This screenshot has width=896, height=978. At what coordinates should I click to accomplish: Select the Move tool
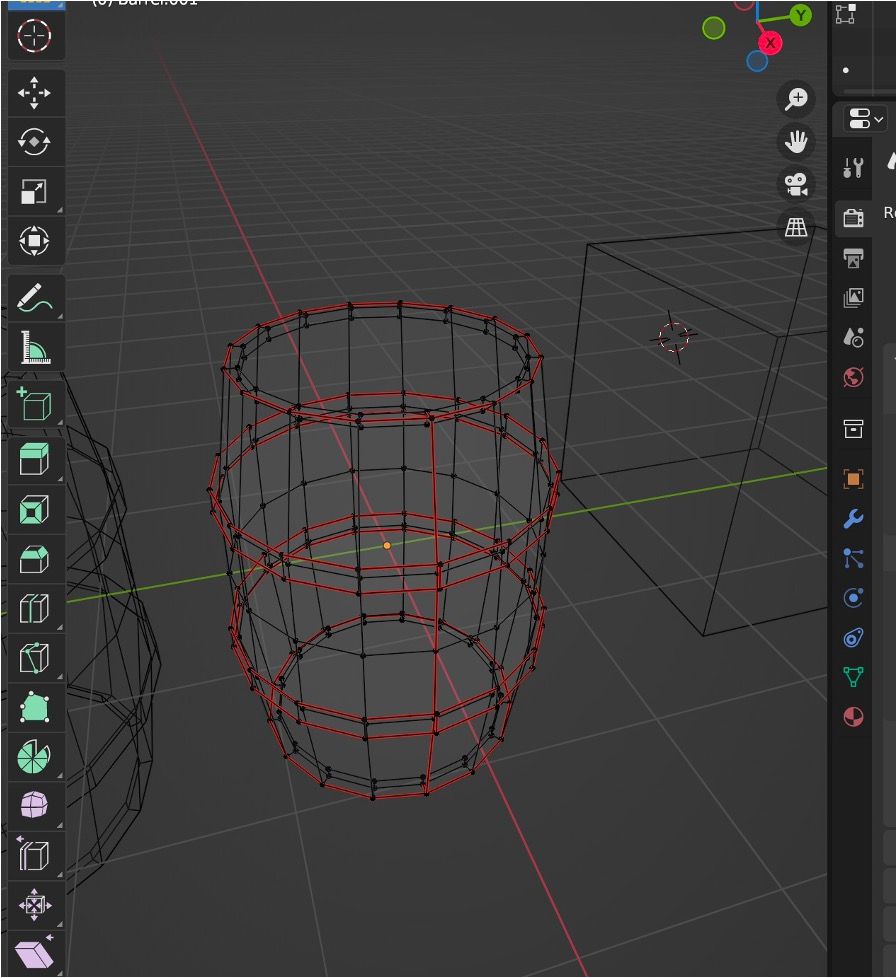[36, 93]
